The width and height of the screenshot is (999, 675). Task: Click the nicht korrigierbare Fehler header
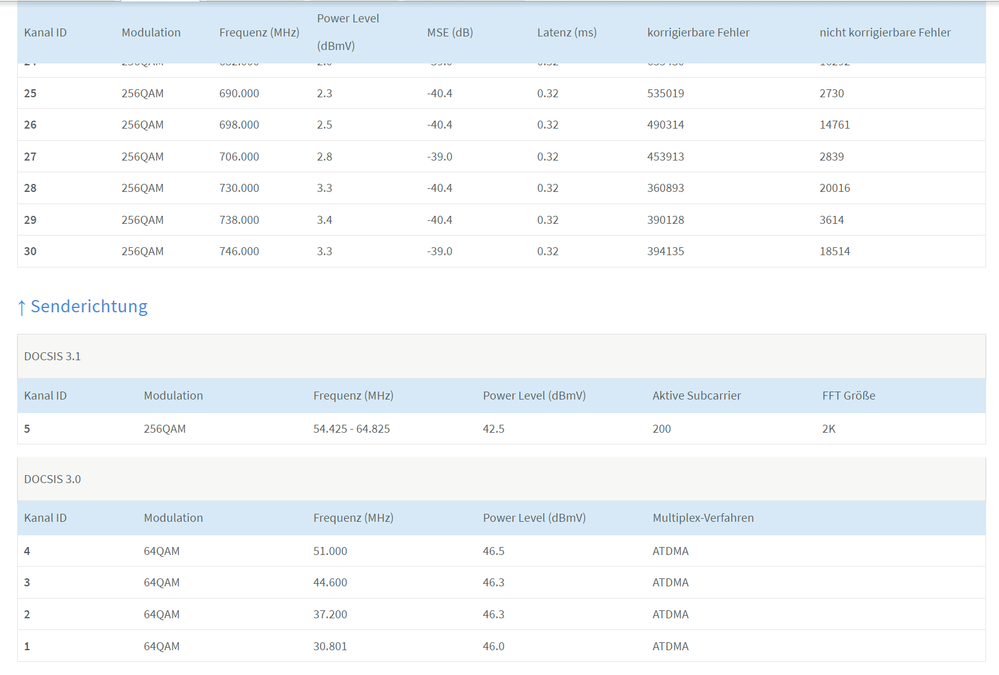tap(884, 32)
